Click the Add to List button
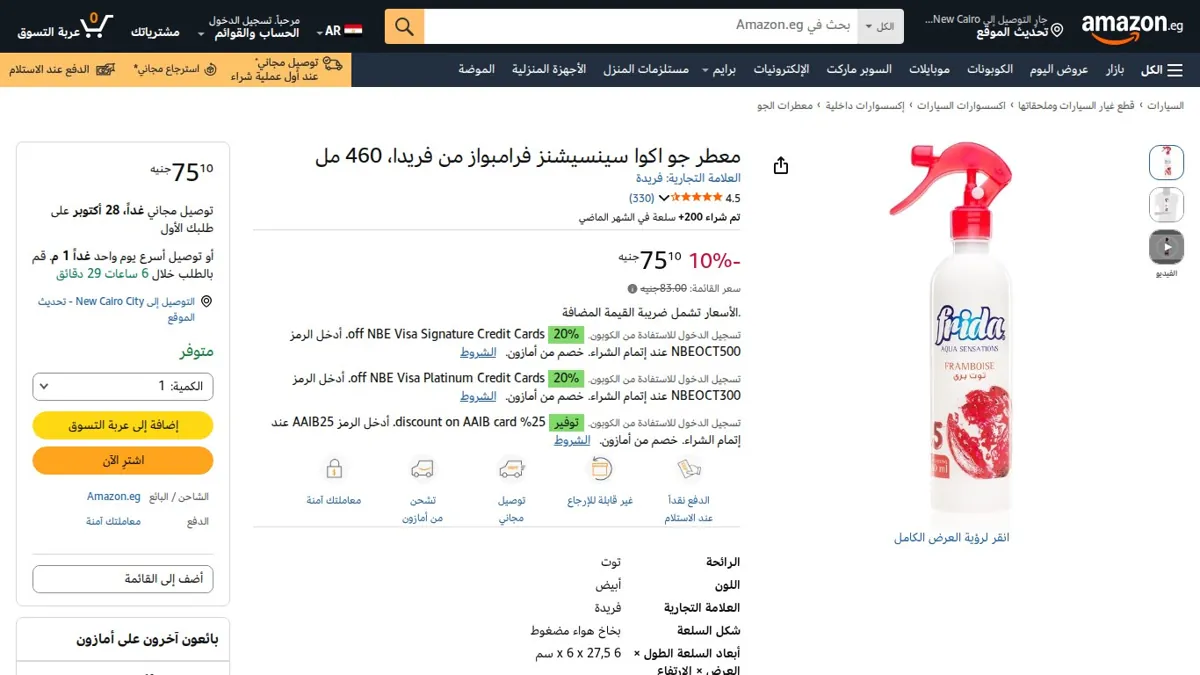Screen dimensions: 1200x675 tap(123, 579)
